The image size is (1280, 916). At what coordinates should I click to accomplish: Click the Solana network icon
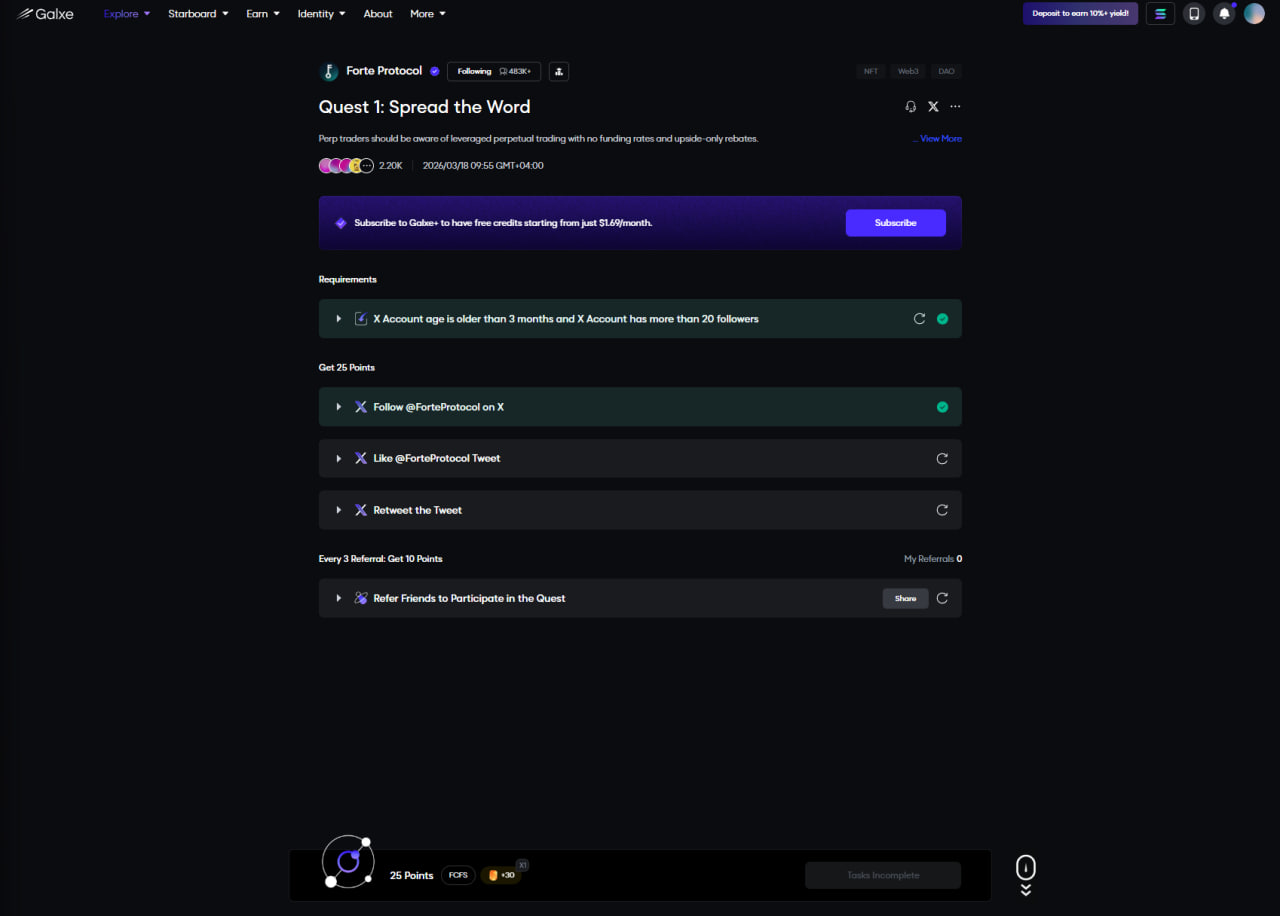pyautogui.click(x=1160, y=14)
